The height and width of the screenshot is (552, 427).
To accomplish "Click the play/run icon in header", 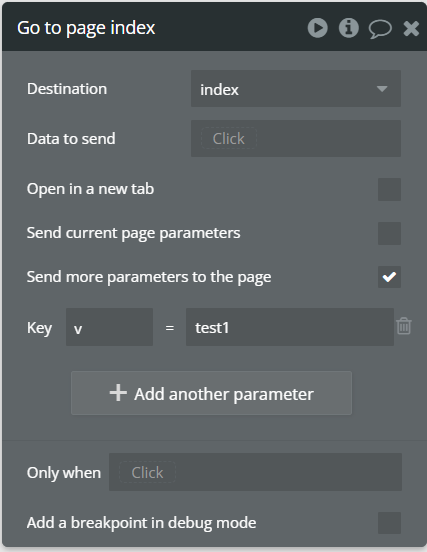I will (x=318, y=28).
